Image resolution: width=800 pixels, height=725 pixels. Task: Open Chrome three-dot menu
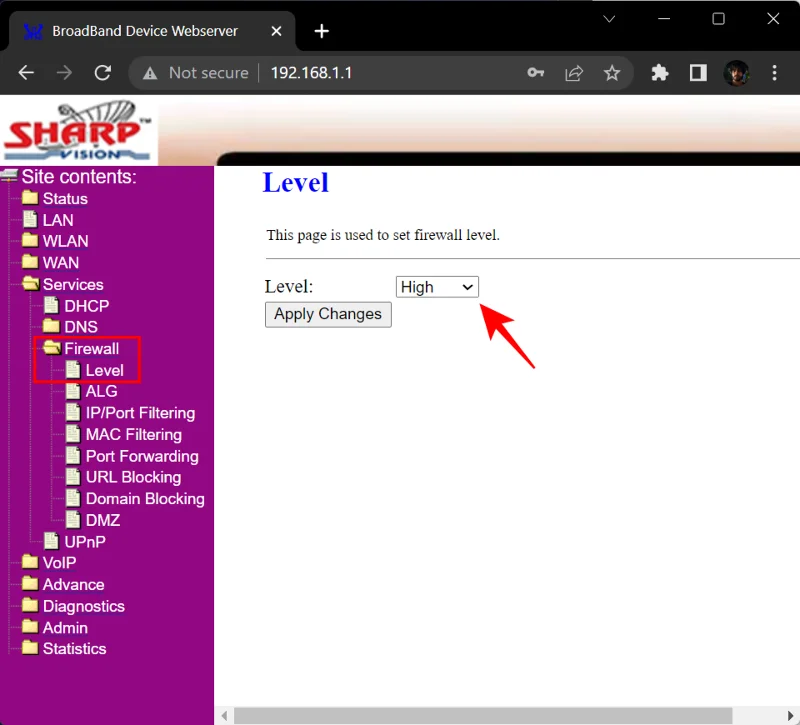[775, 73]
